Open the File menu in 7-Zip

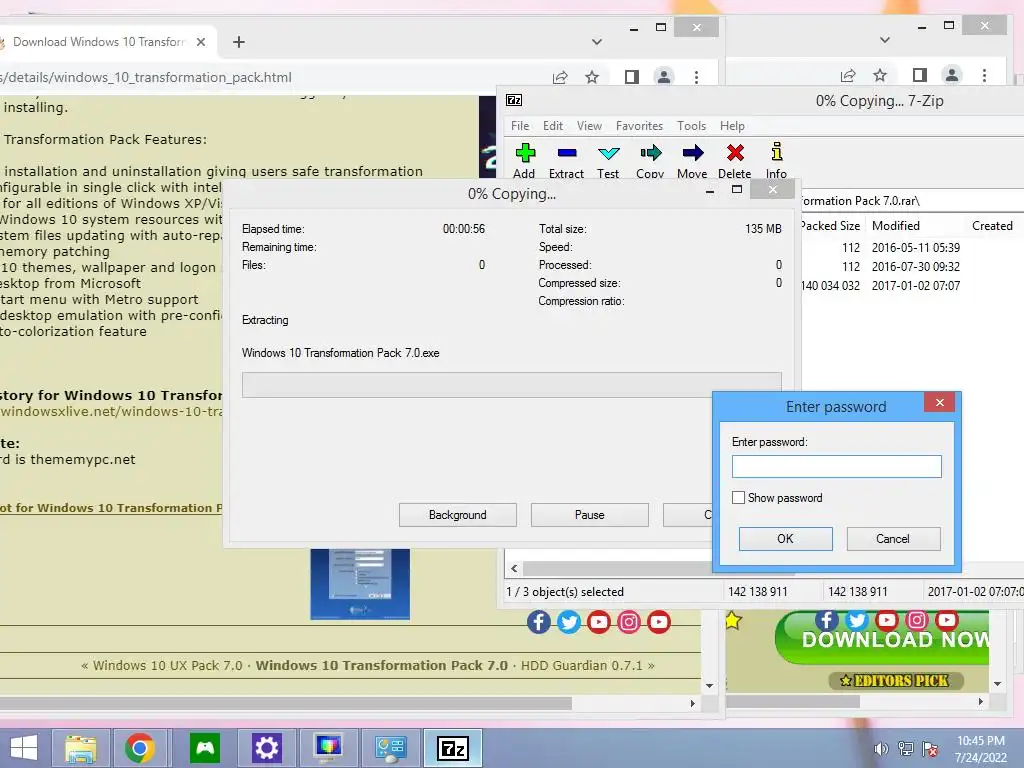(x=520, y=125)
